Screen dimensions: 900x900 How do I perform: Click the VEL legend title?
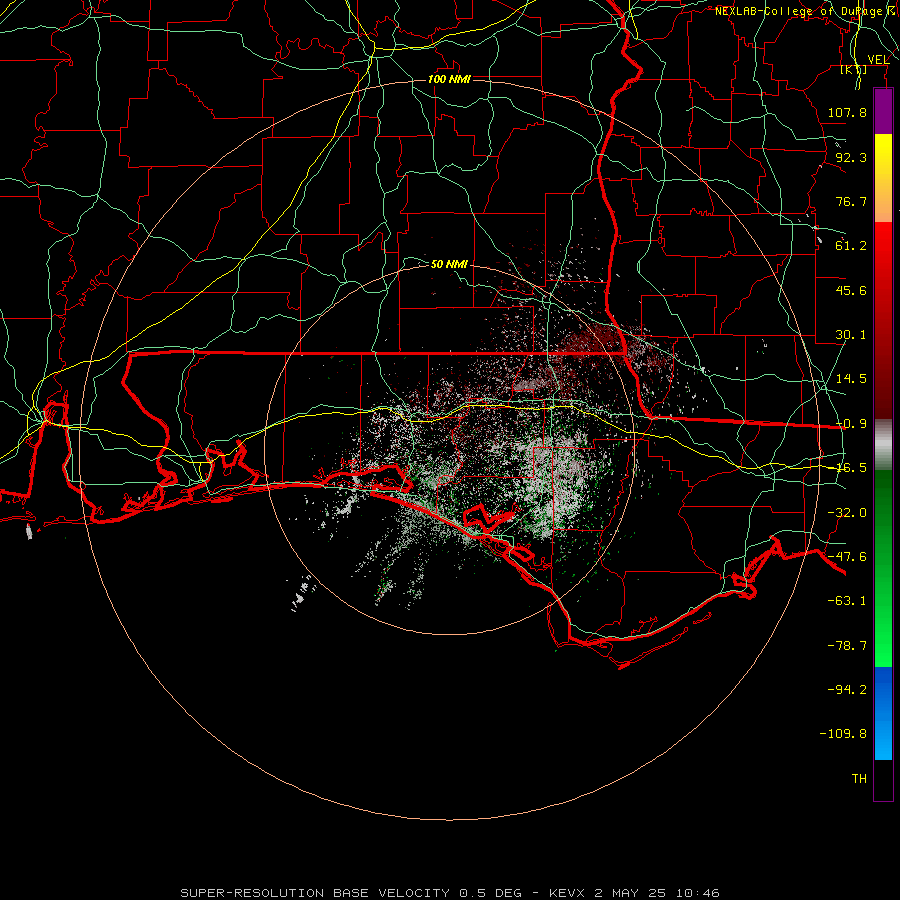click(878, 60)
